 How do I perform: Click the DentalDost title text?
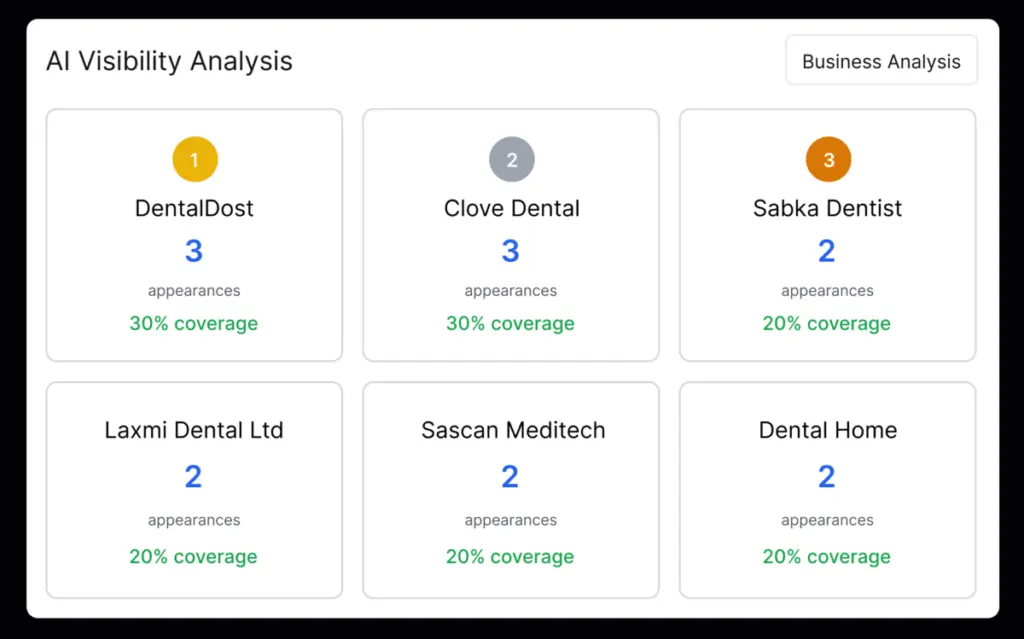click(x=194, y=208)
